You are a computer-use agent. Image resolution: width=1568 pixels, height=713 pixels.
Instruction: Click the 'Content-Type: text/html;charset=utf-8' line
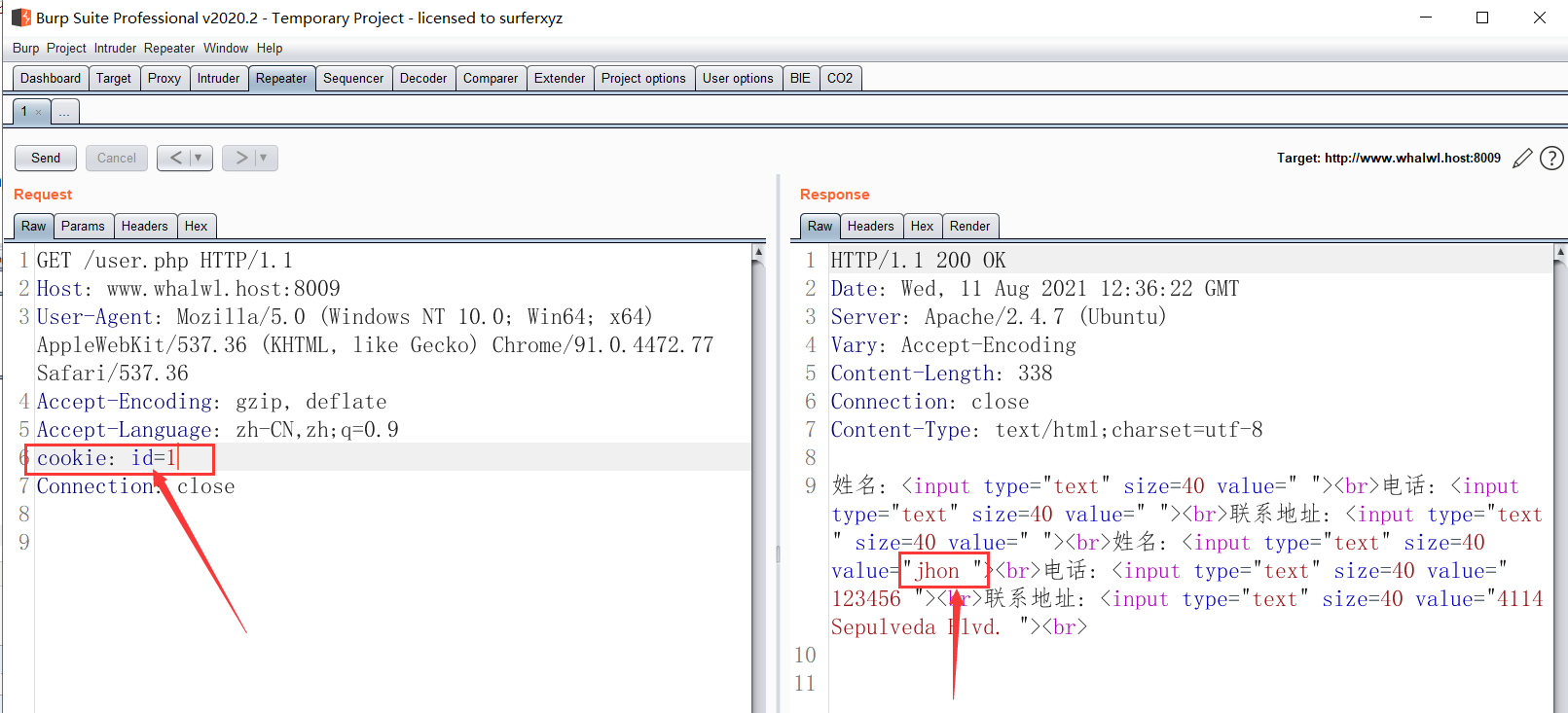point(1046,430)
